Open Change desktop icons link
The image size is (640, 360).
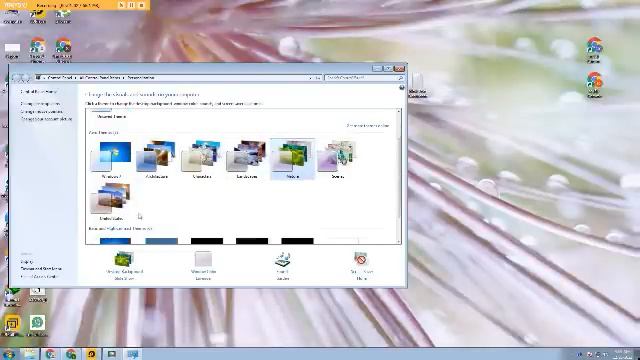tap(40, 104)
